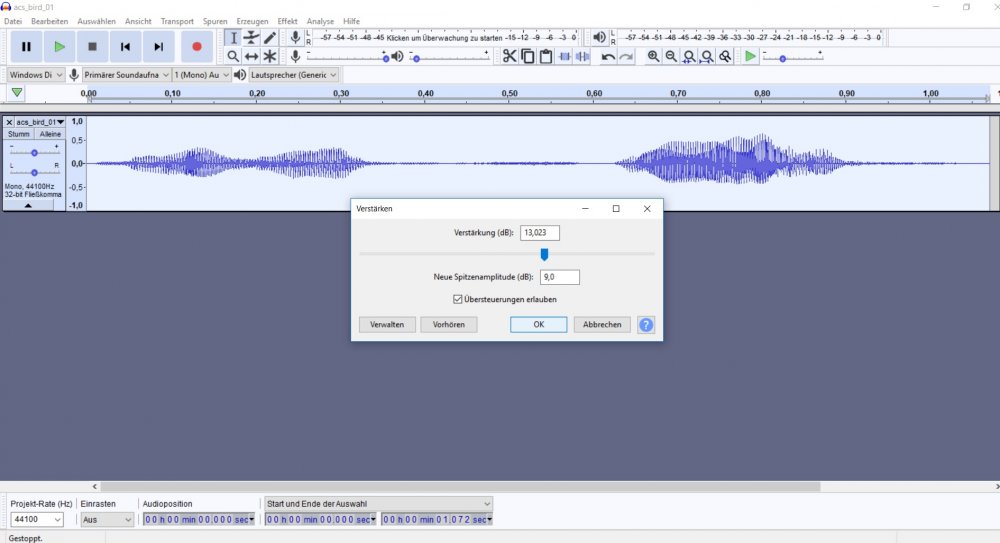Select the Envelope tool
The height and width of the screenshot is (543, 1000).
point(251,38)
